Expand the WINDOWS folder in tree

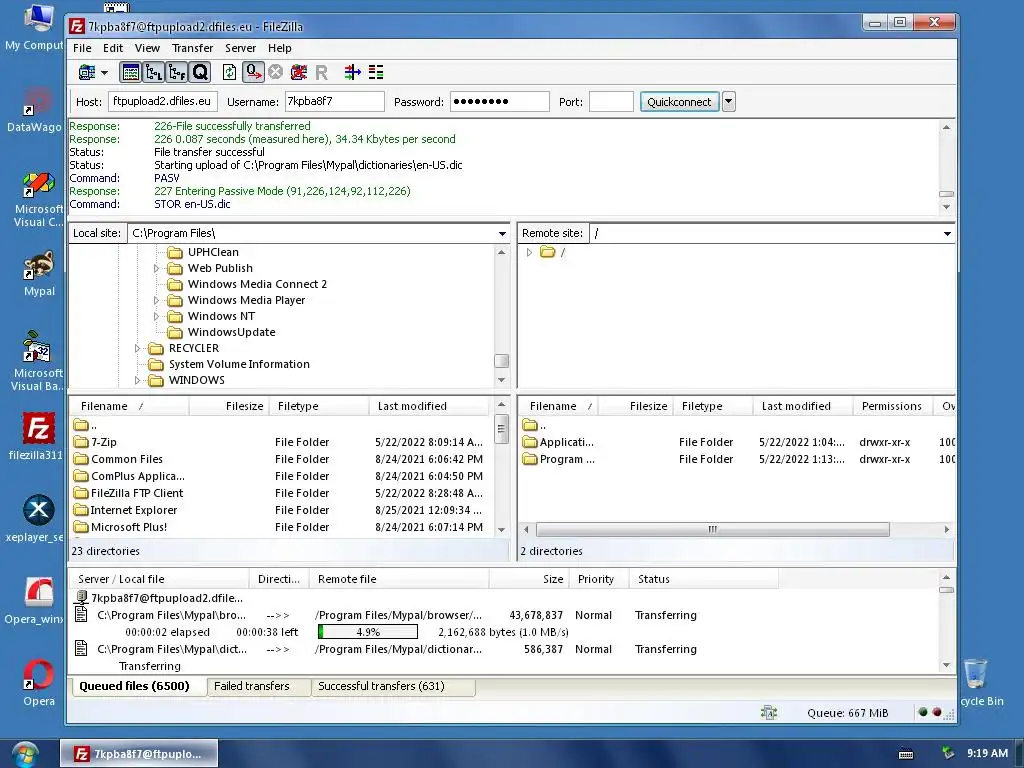click(x=137, y=380)
